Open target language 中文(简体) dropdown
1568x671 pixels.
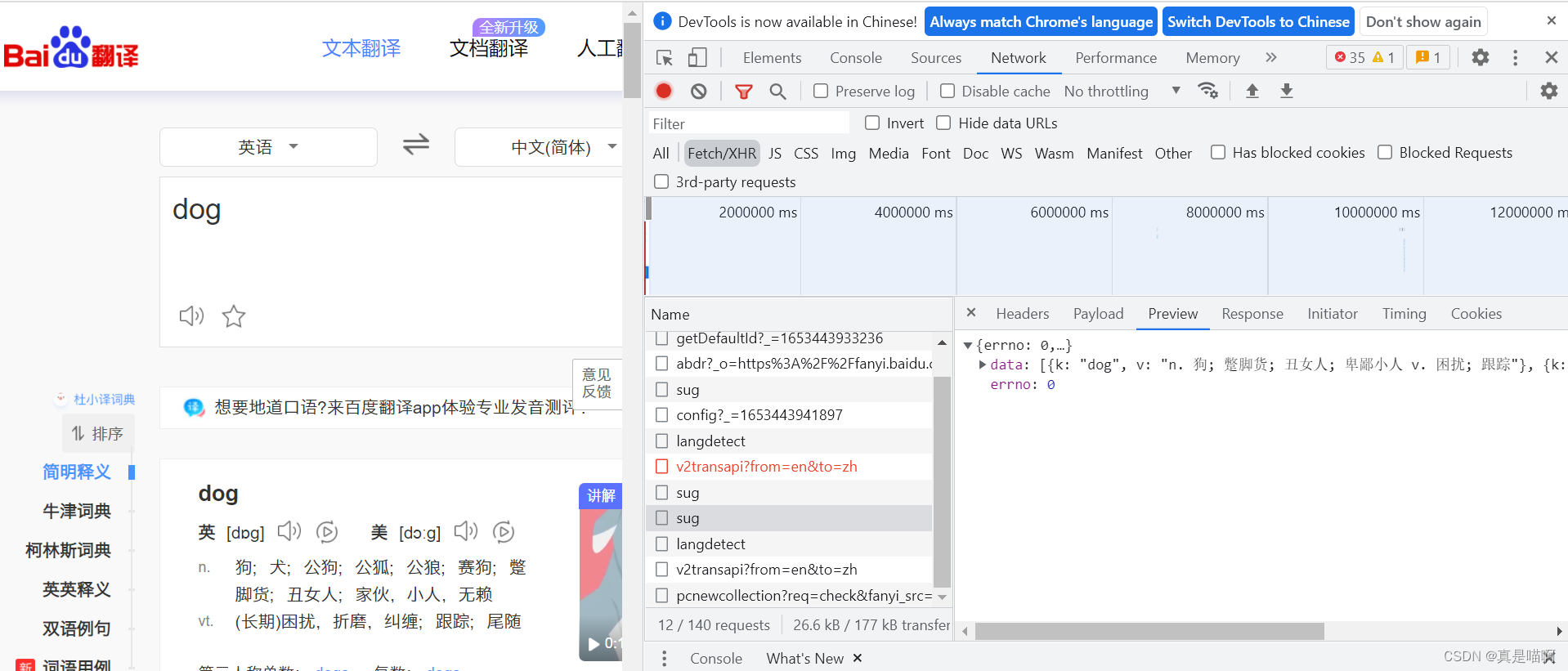[x=540, y=147]
